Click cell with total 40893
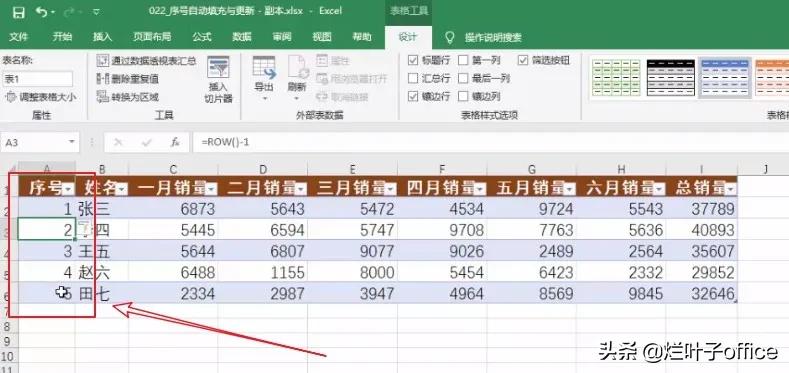789x373 pixels. (701, 230)
